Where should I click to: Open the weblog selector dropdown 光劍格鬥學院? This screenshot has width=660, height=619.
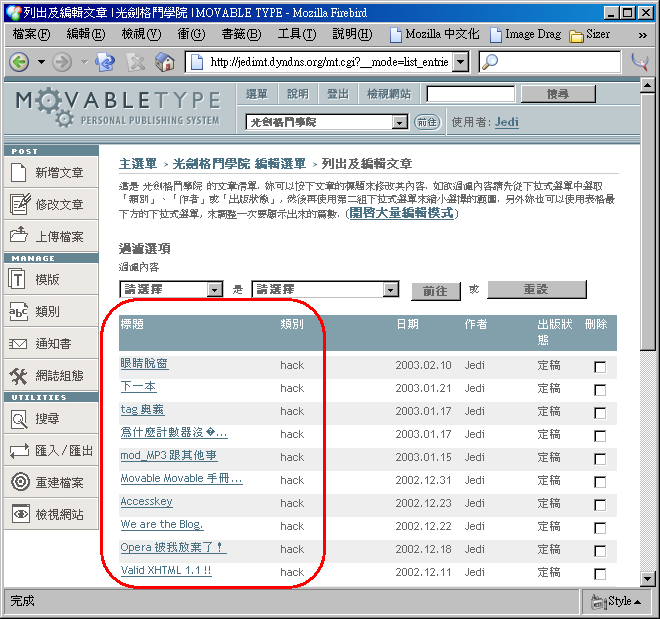pos(327,122)
